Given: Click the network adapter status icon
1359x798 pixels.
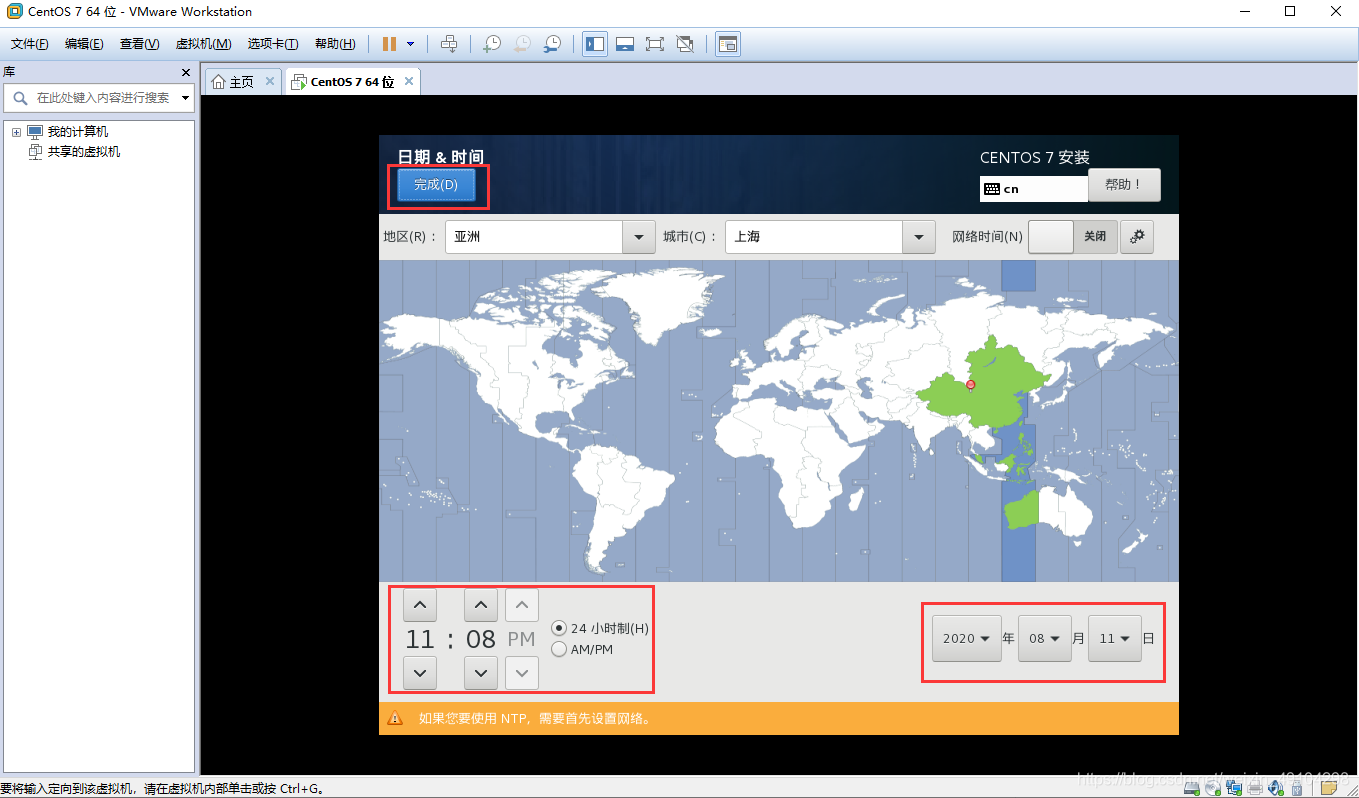Looking at the screenshot, I should [x=1234, y=788].
